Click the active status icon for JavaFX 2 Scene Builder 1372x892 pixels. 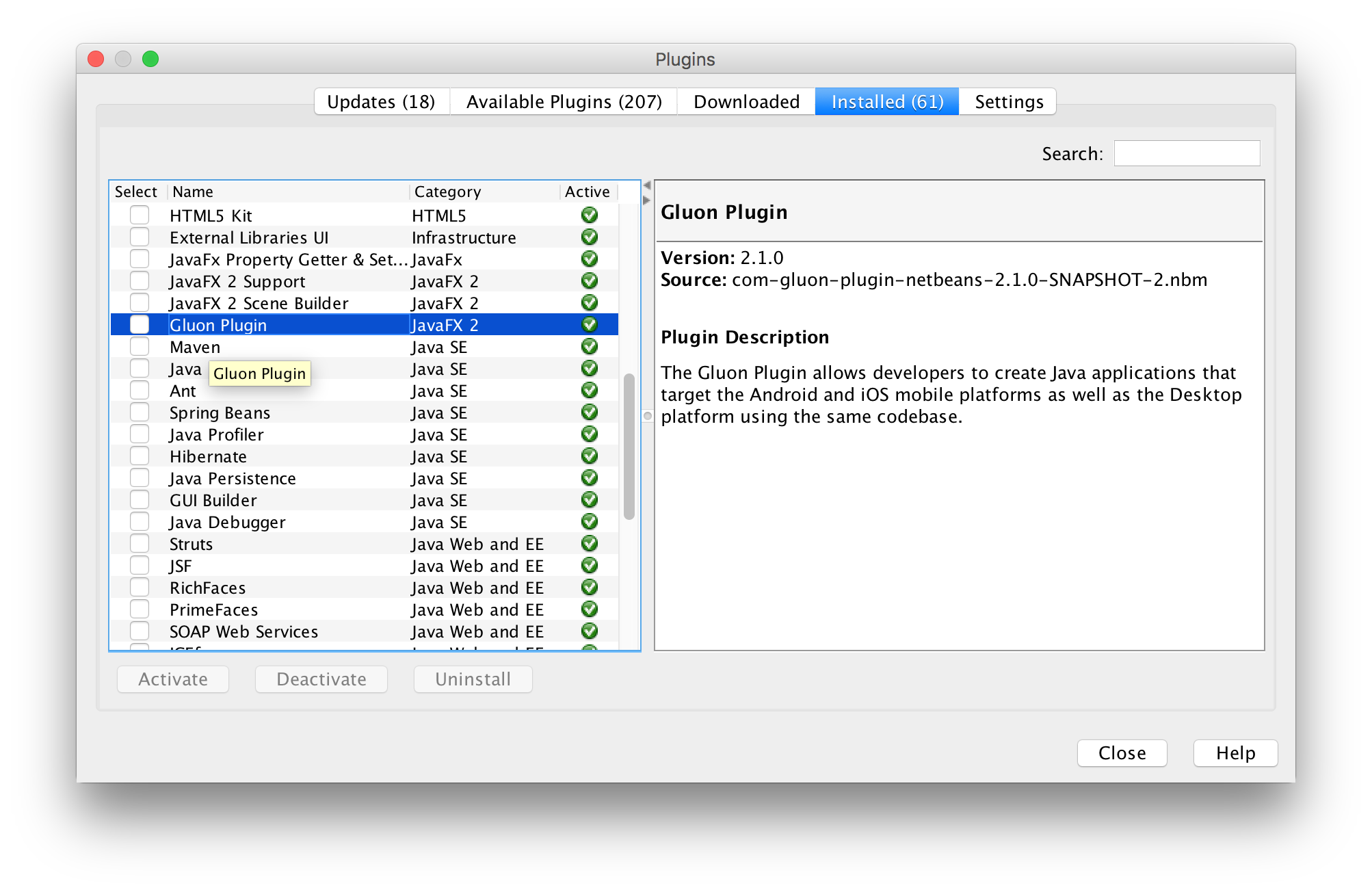tap(589, 303)
